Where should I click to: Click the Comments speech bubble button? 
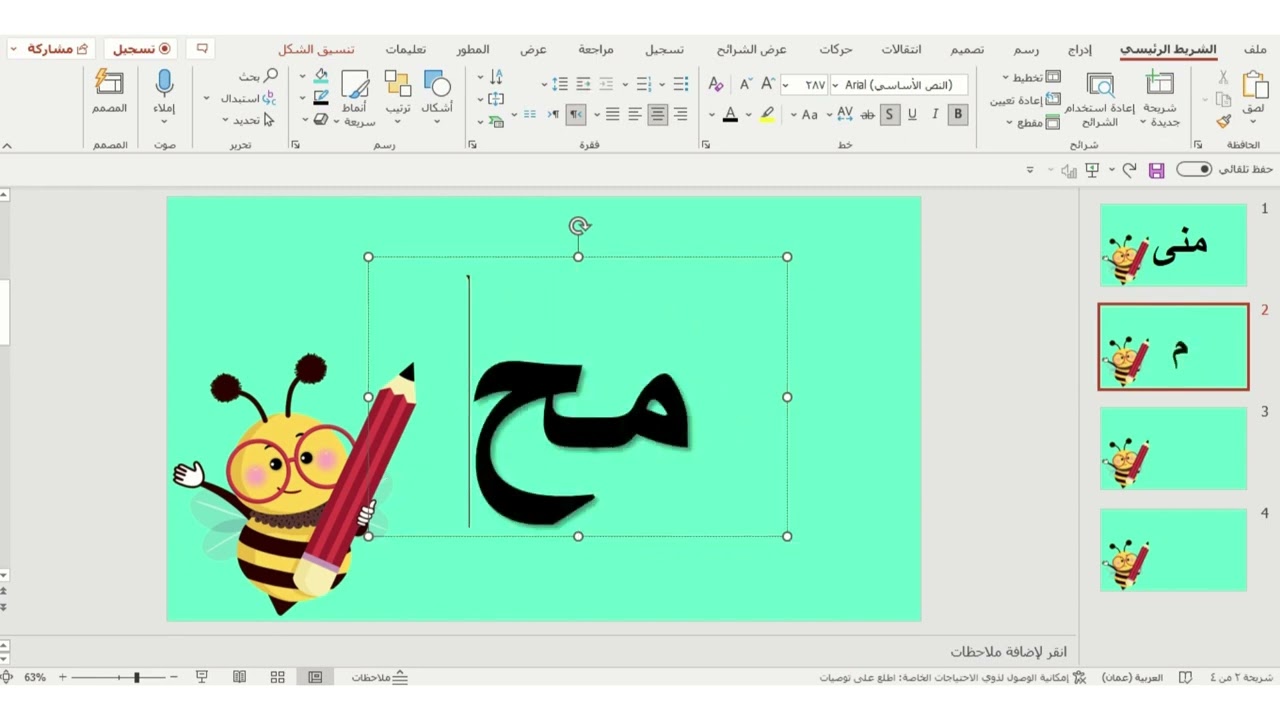point(202,49)
